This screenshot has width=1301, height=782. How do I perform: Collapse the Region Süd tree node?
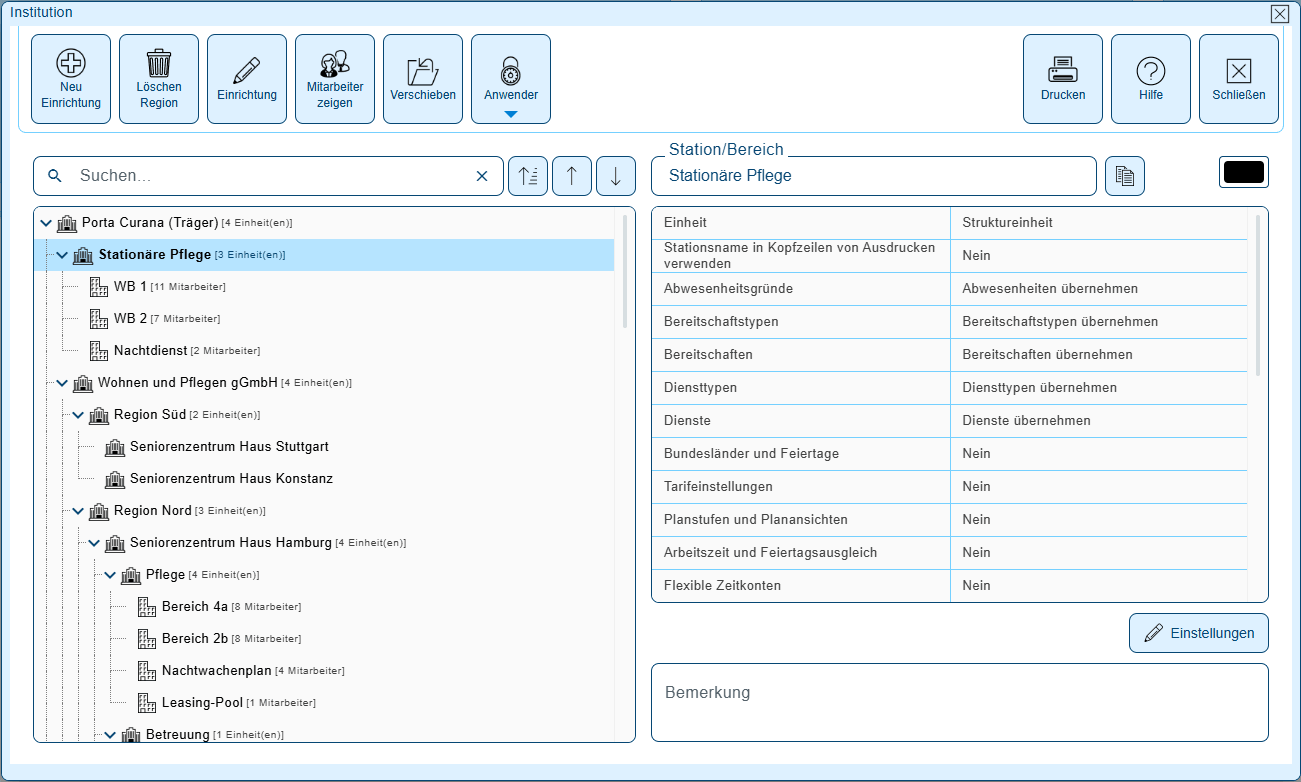coord(78,415)
